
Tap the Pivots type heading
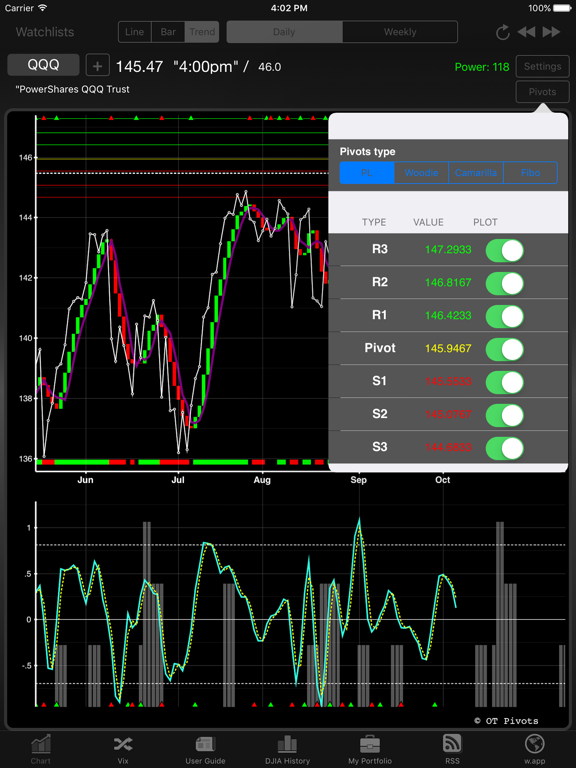367,152
